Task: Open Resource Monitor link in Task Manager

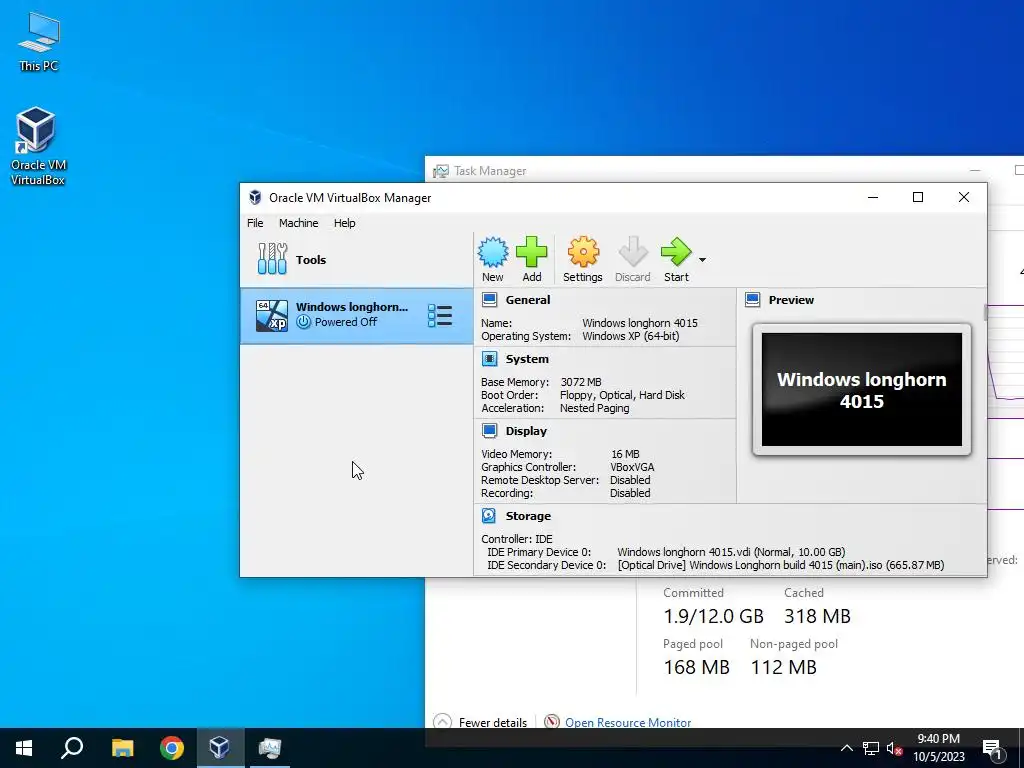Action: [628, 722]
